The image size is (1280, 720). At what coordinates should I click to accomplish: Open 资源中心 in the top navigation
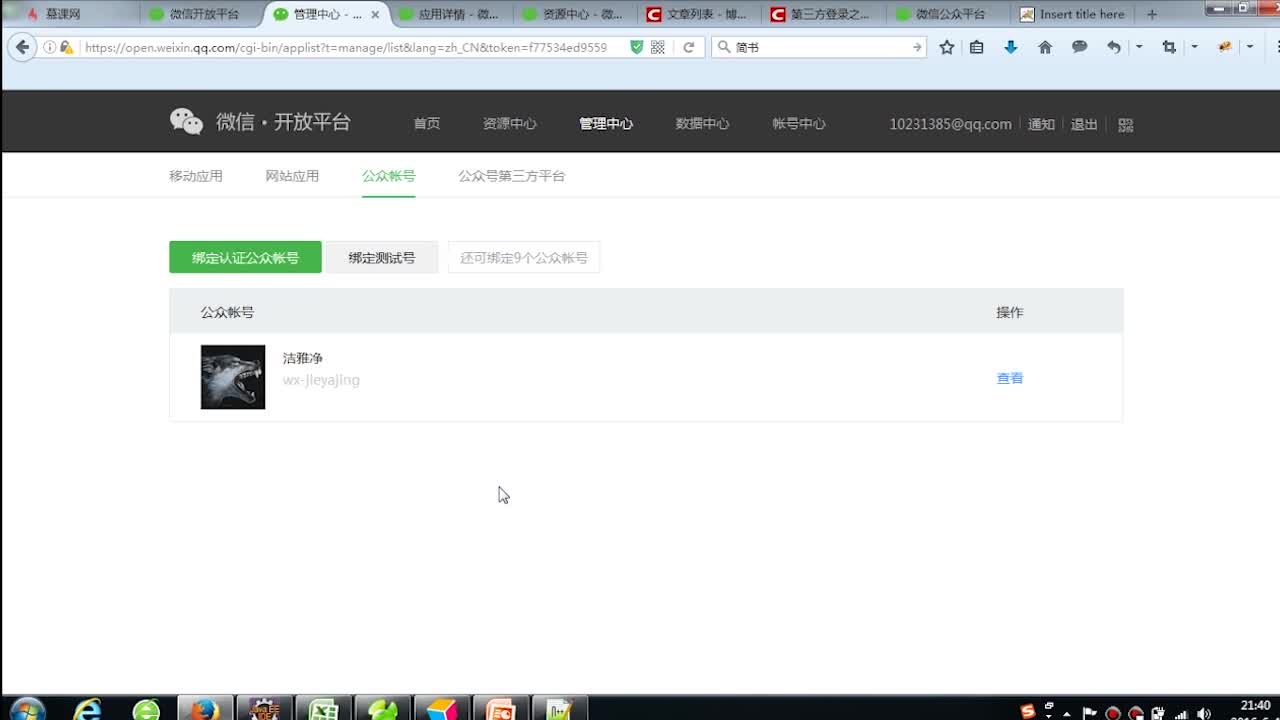[x=510, y=124]
